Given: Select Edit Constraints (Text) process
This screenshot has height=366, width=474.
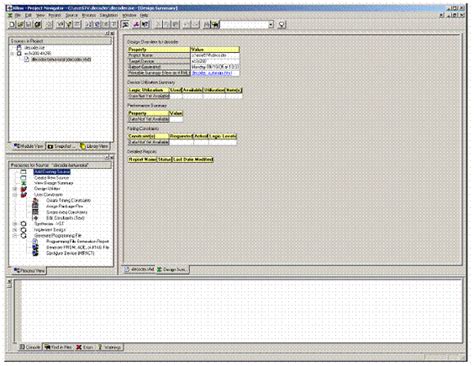Looking at the screenshot, I should coord(65,218).
